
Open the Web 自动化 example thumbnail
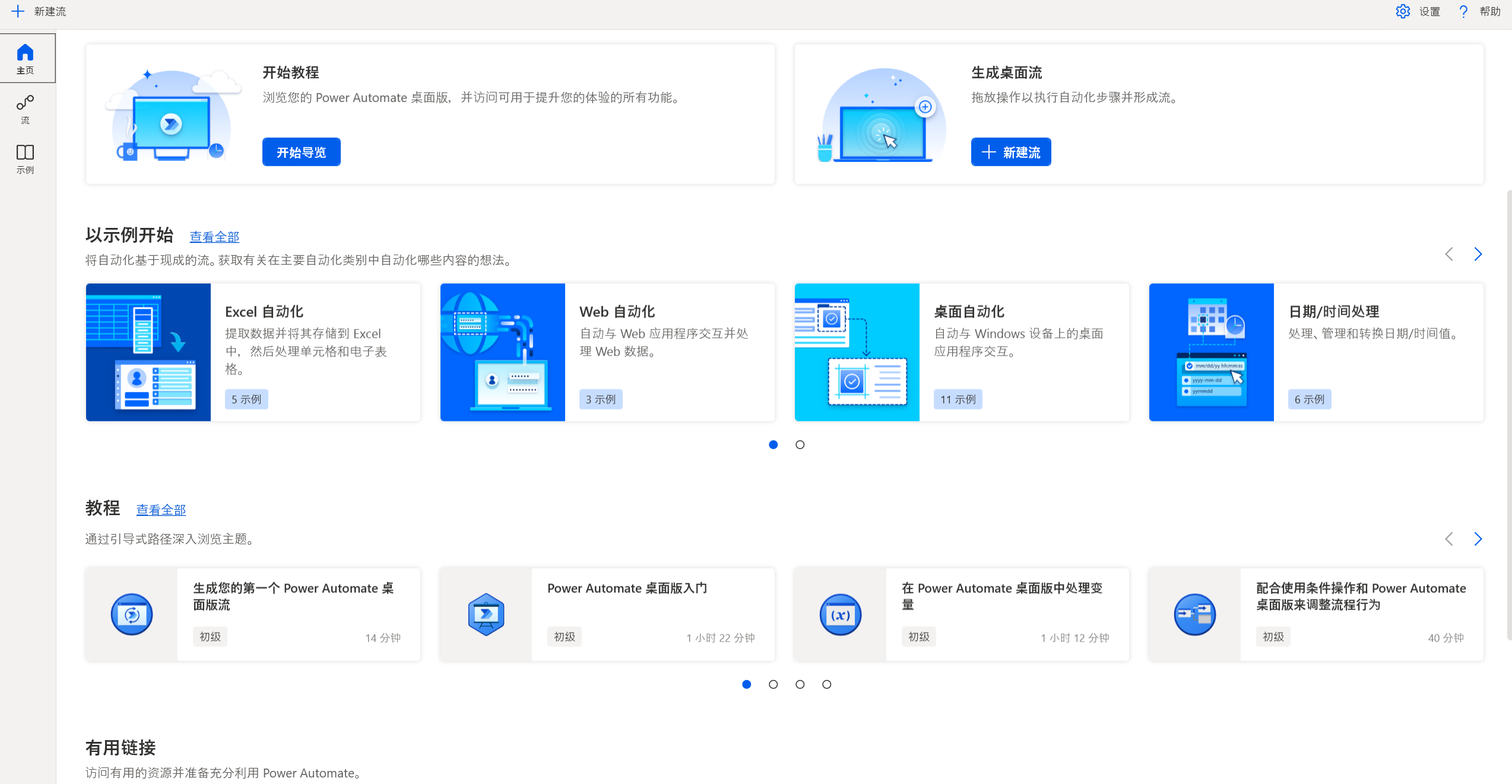tap(502, 352)
